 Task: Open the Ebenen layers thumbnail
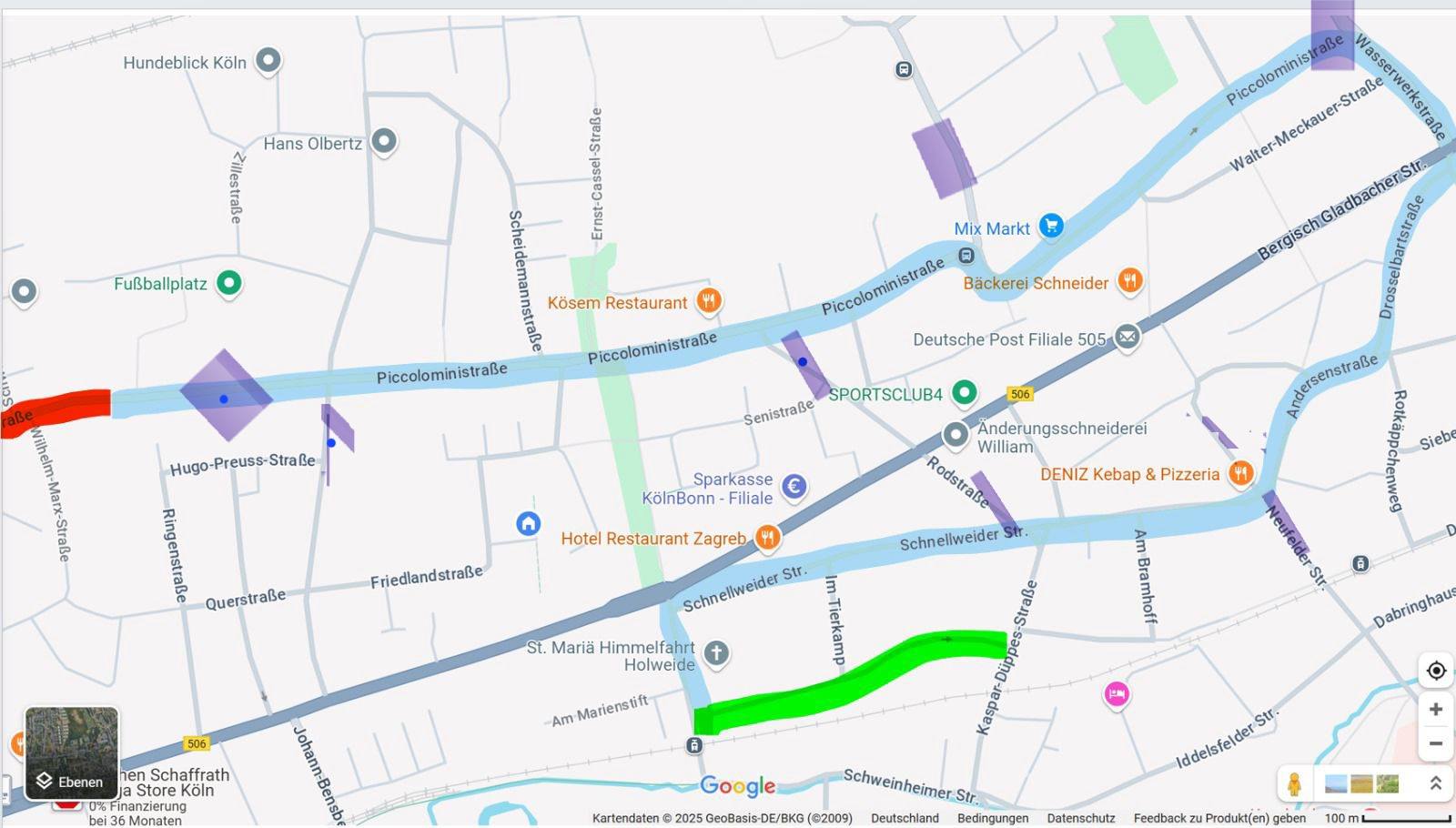[x=72, y=752]
